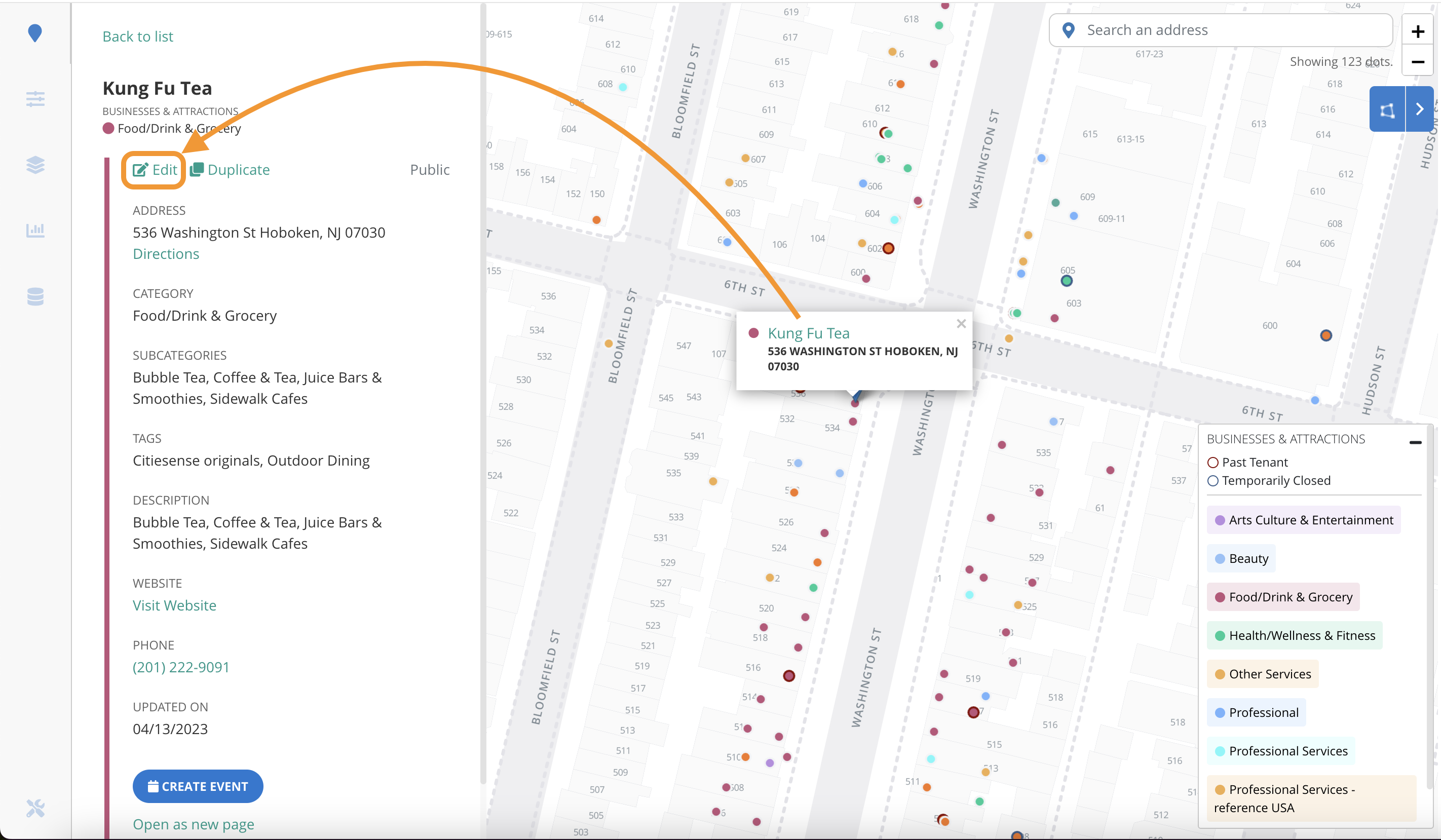Viewport: 1441px width, 840px height.
Task: Toggle Professional Services - reference USA category
Action: (x=1311, y=798)
